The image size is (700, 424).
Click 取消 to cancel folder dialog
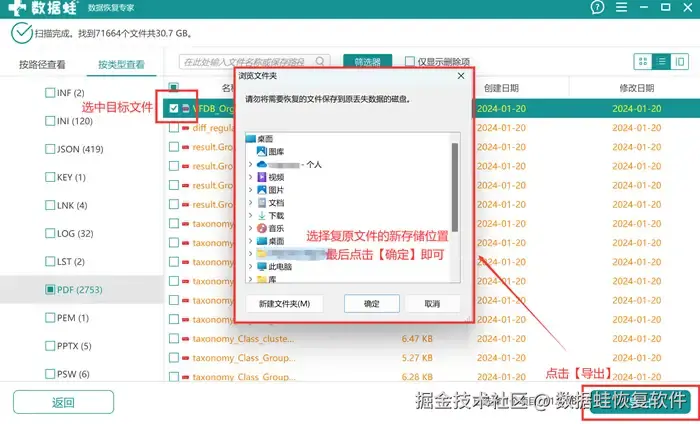(432, 304)
